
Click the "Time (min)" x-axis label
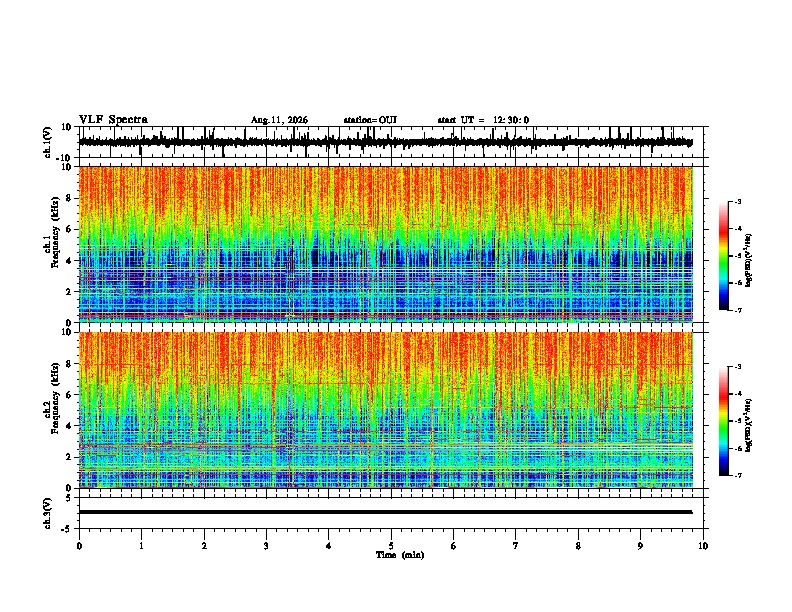[400, 555]
